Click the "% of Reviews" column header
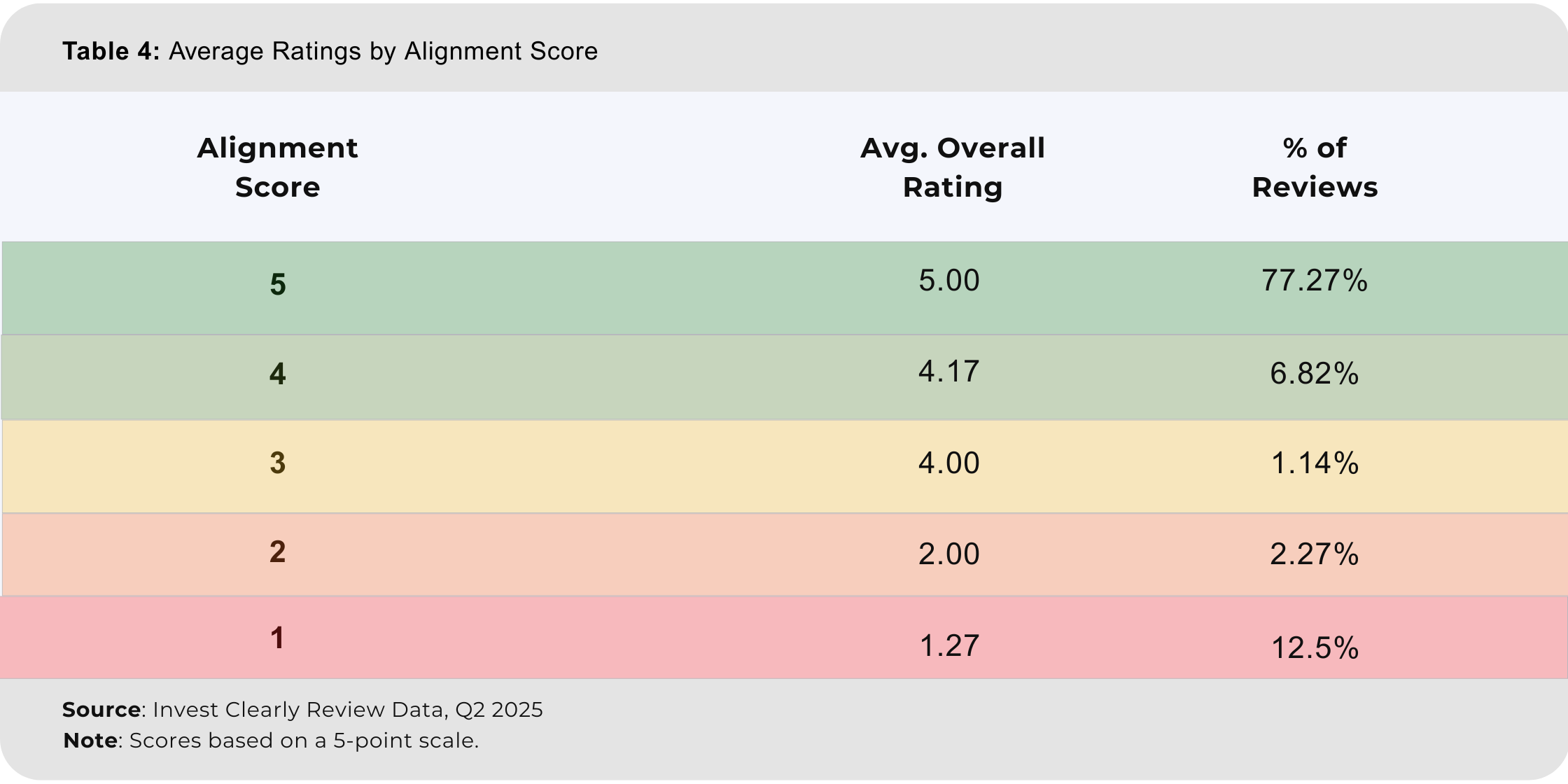The width and height of the screenshot is (1568, 784). (1314, 167)
